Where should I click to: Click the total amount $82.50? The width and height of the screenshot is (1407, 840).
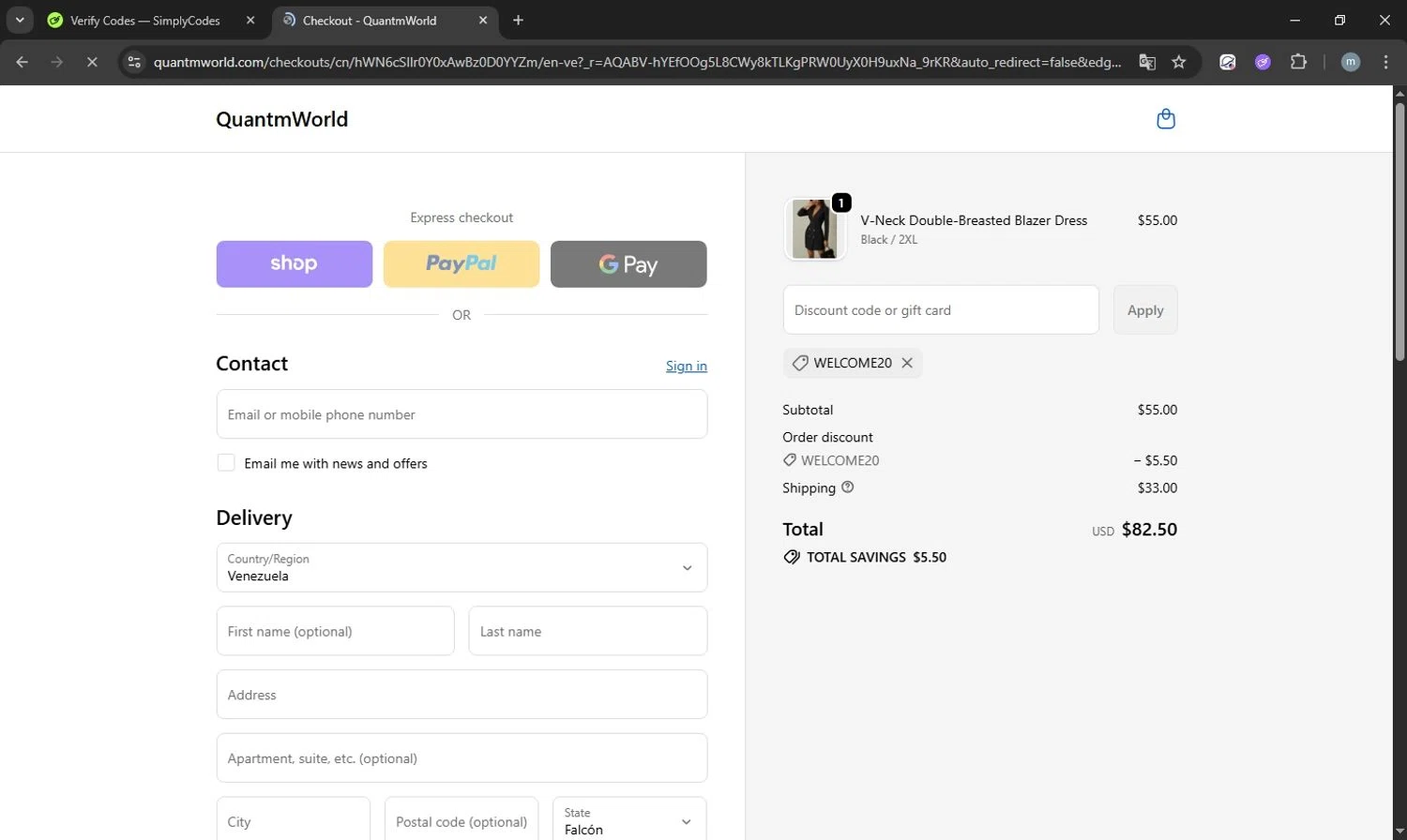1149,530
